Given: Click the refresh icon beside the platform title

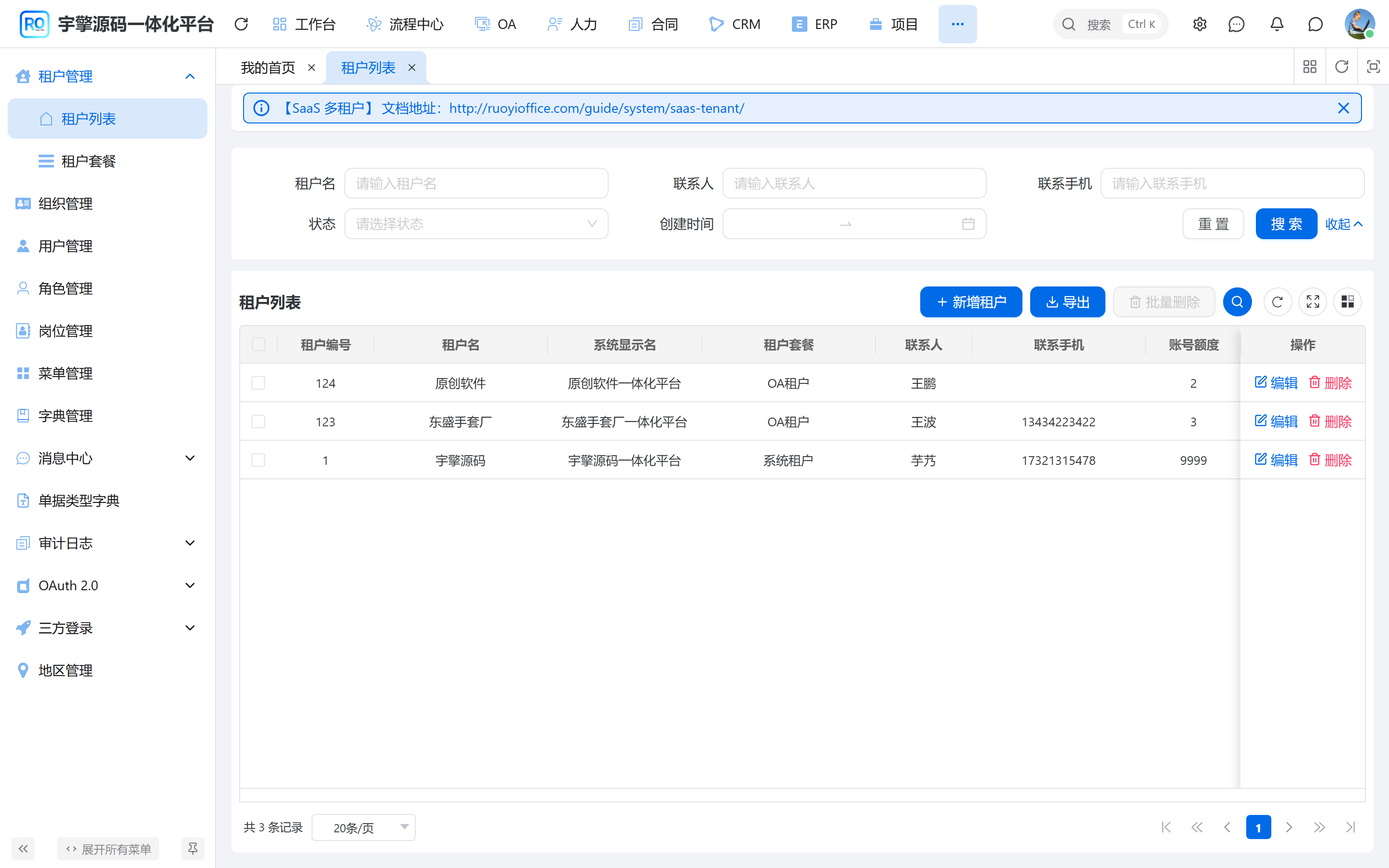Looking at the screenshot, I should click(241, 24).
